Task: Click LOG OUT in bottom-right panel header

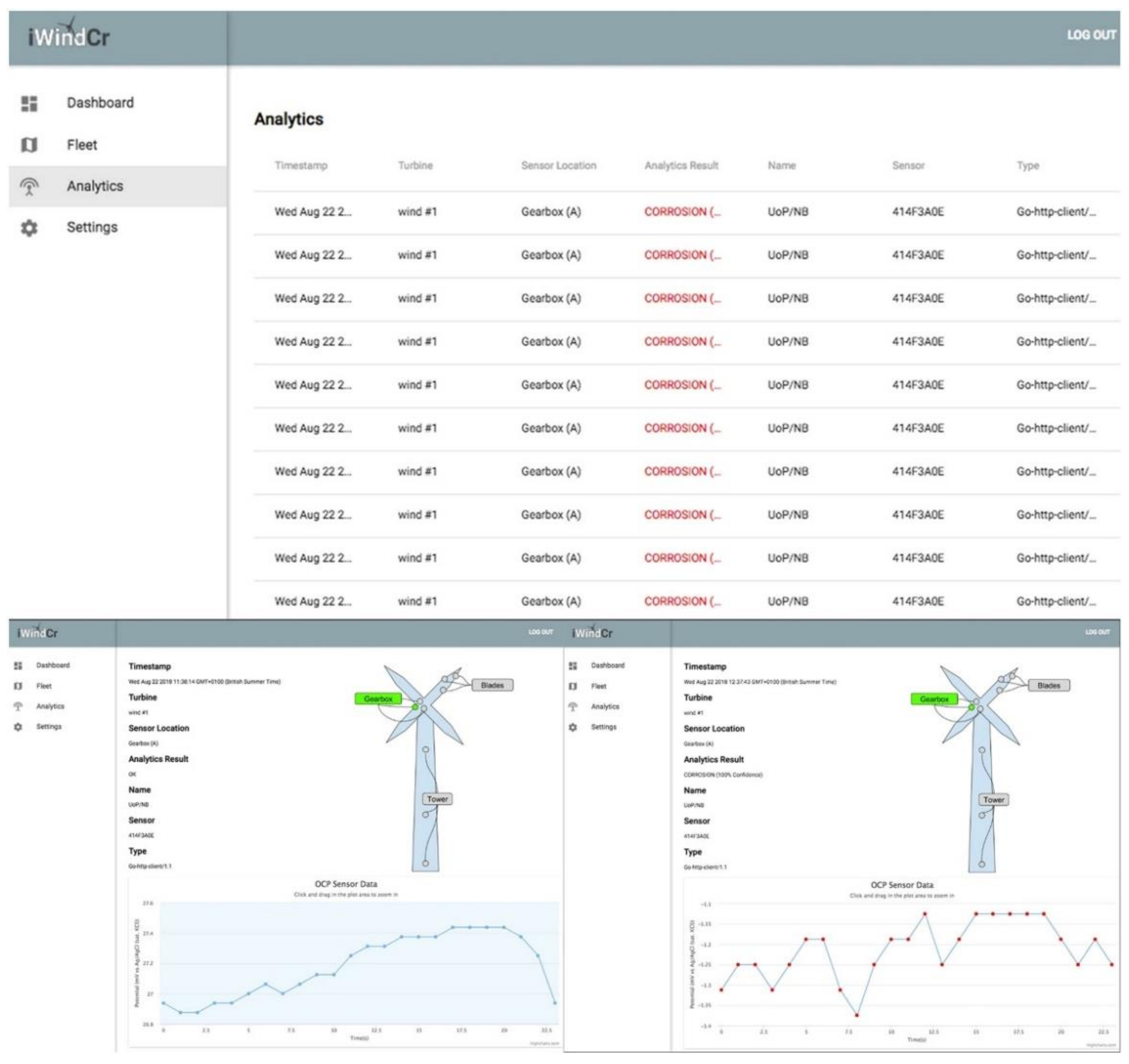Action: click(x=1097, y=632)
